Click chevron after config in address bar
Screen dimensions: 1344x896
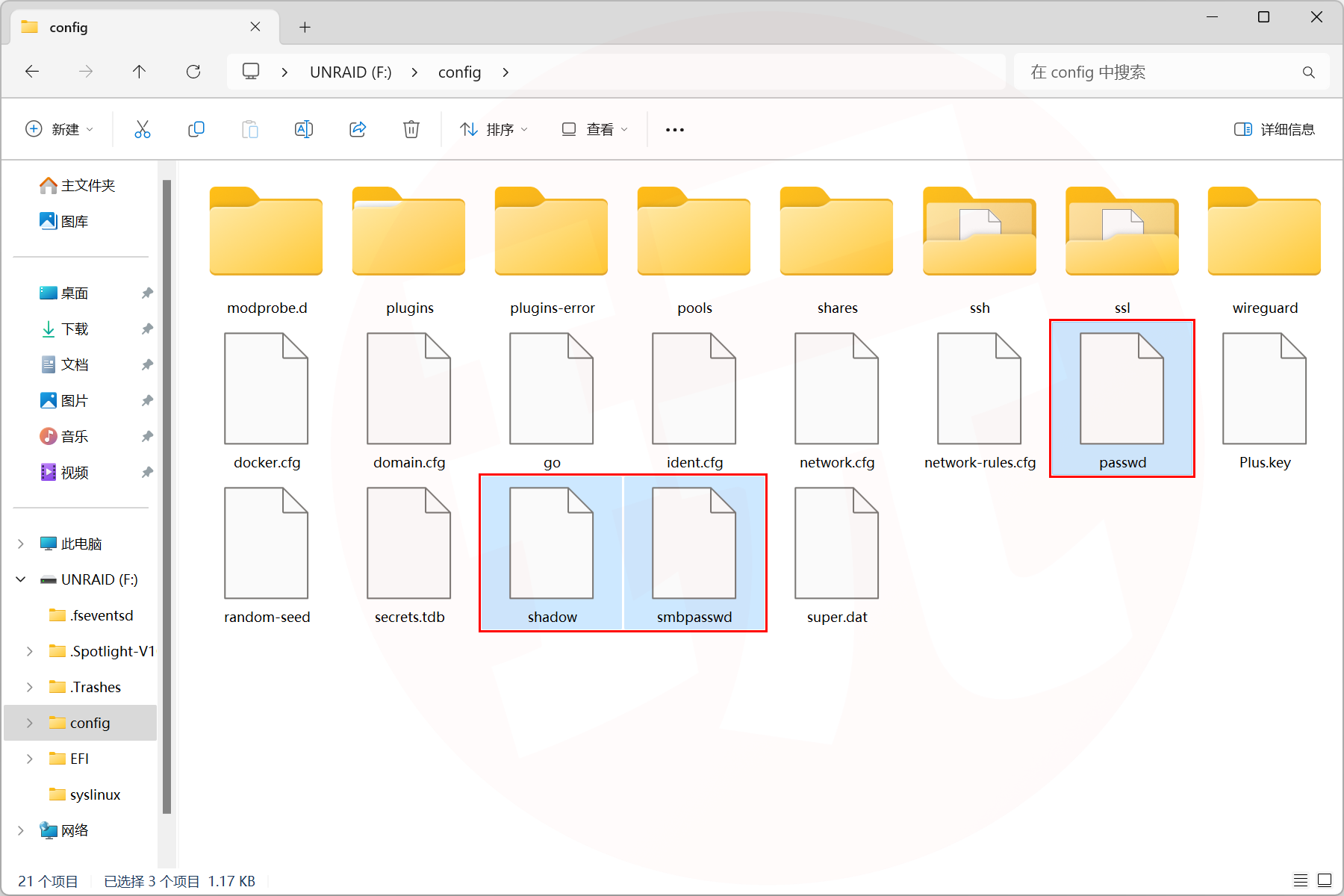[x=505, y=72]
